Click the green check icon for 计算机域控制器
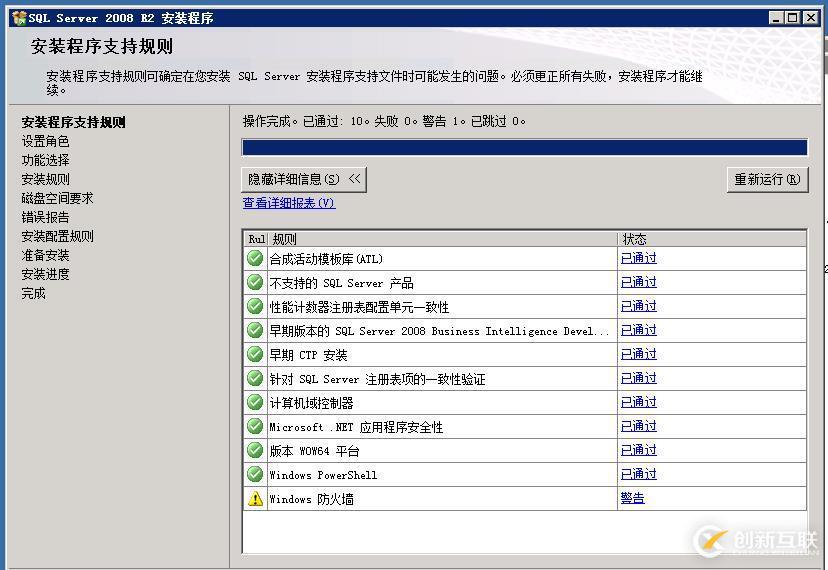The height and width of the screenshot is (570, 828). click(x=255, y=402)
